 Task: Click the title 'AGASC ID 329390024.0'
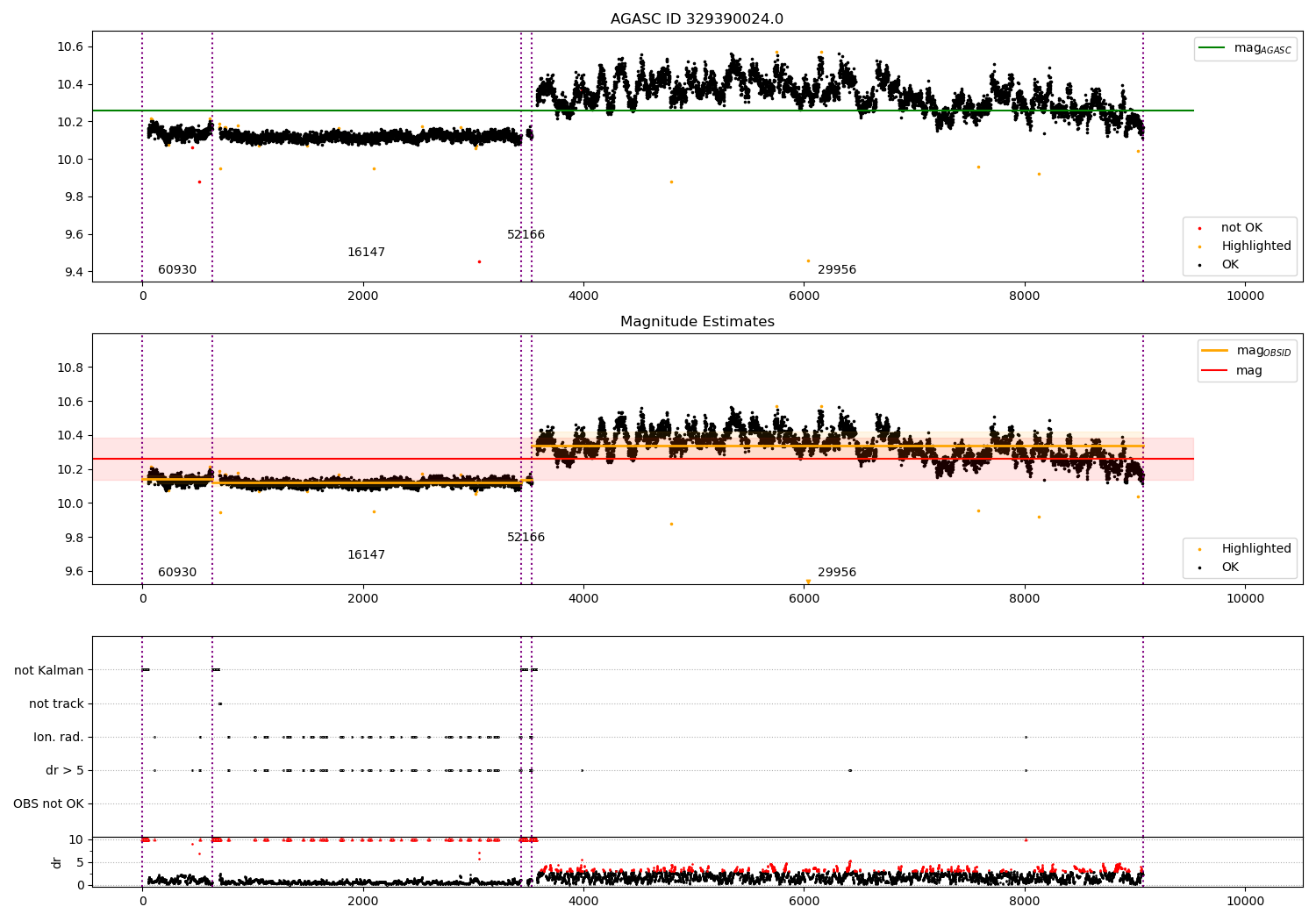[x=697, y=19]
